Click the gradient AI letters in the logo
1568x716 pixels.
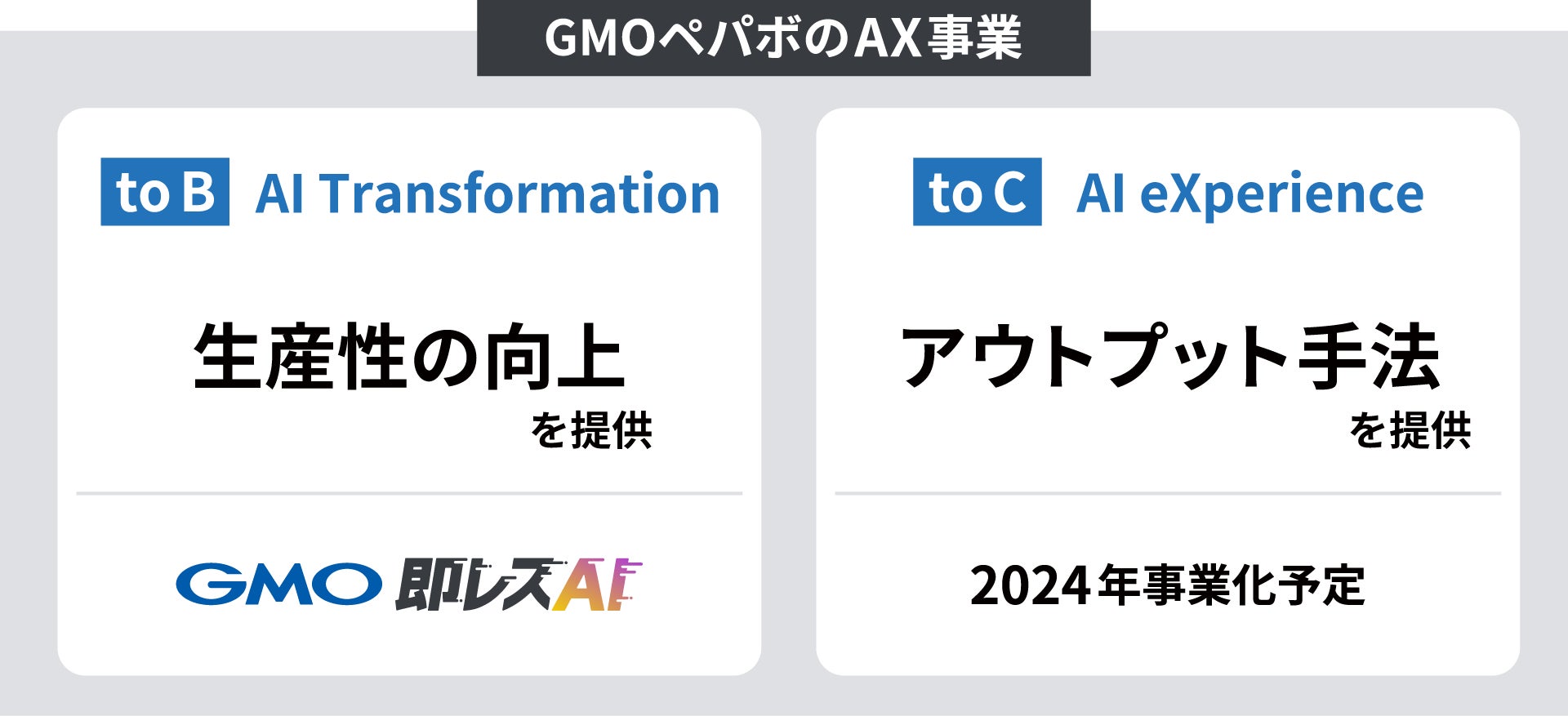(595, 585)
